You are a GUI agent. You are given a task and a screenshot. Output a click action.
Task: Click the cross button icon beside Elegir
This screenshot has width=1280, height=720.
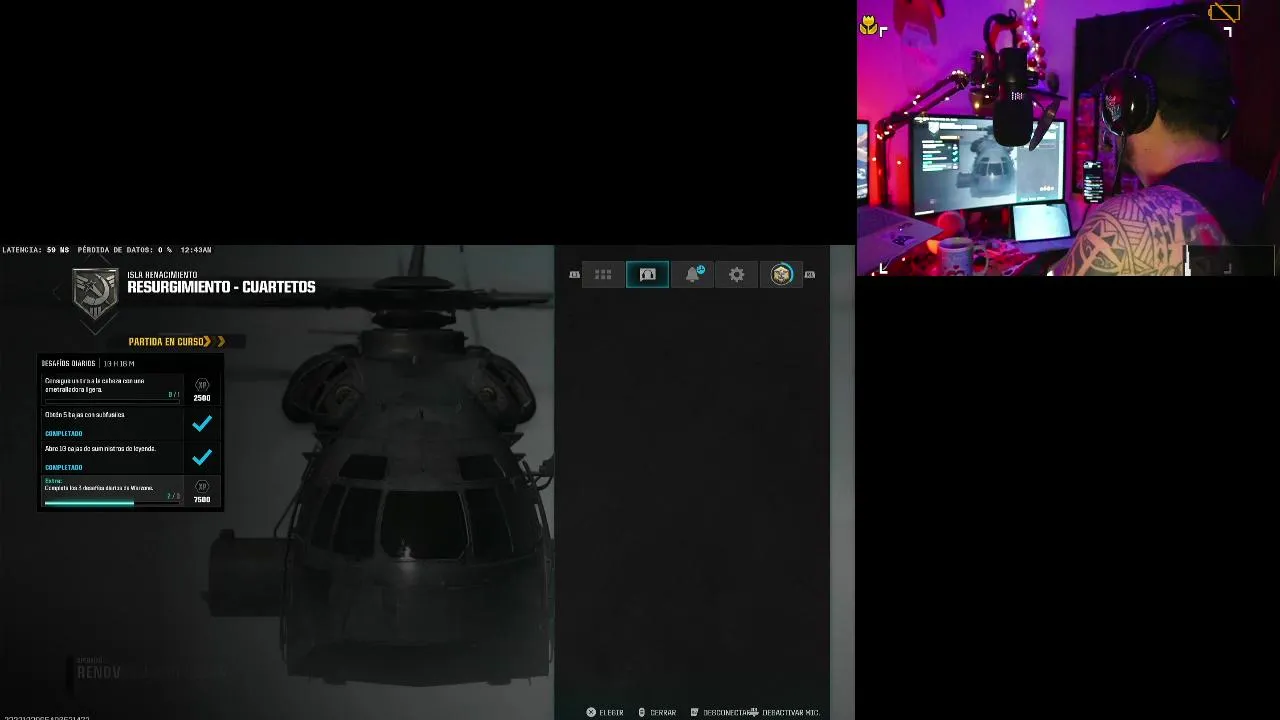click(591, 712)
